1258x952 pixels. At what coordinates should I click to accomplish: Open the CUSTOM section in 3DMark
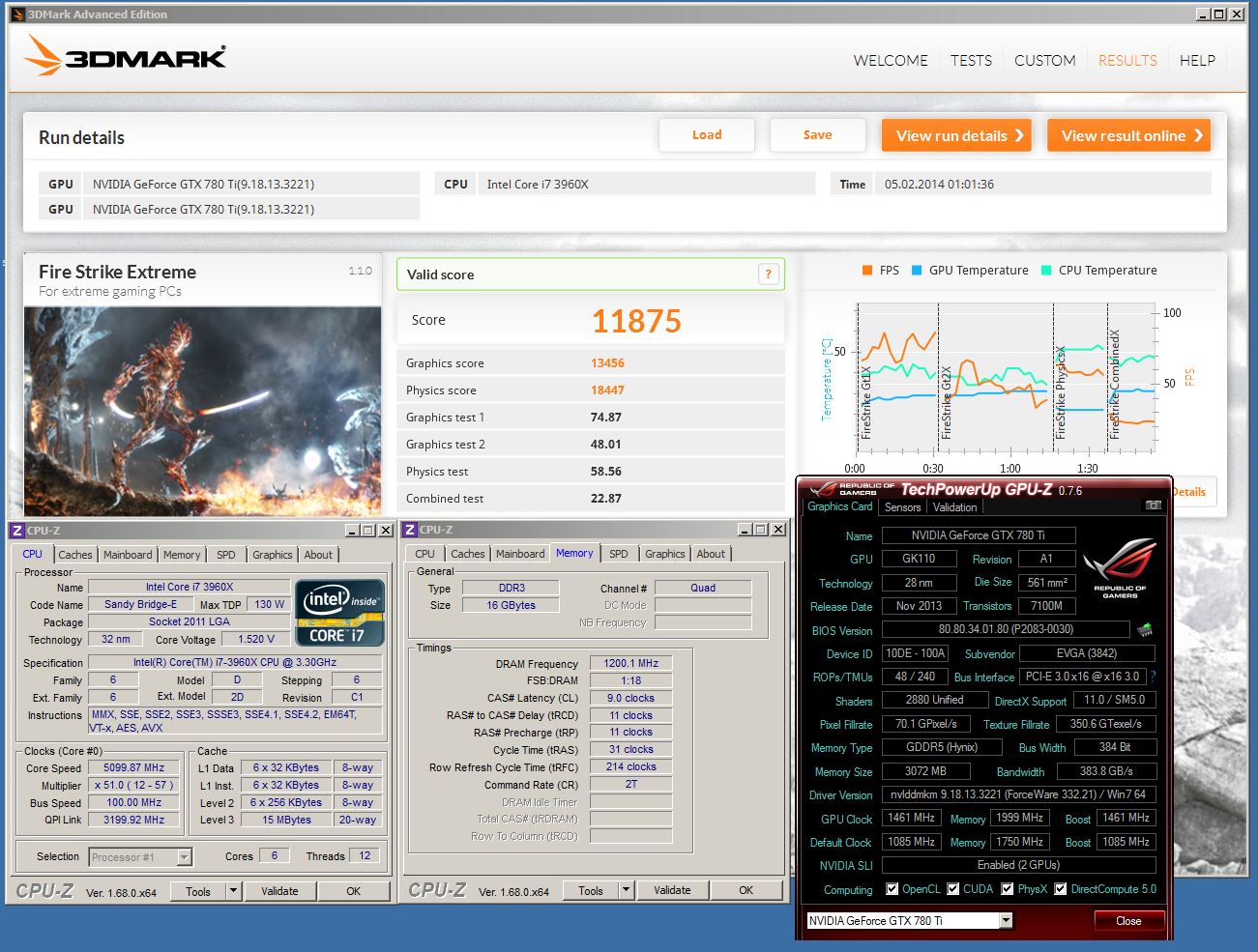click(x=1045, y=60)
